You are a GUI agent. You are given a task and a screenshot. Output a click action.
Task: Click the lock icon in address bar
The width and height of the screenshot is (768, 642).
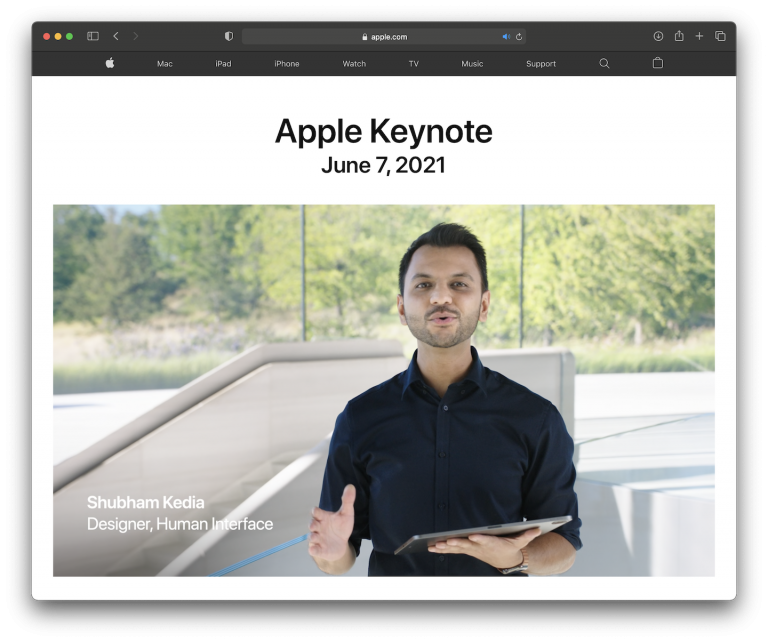pos(364,37)
